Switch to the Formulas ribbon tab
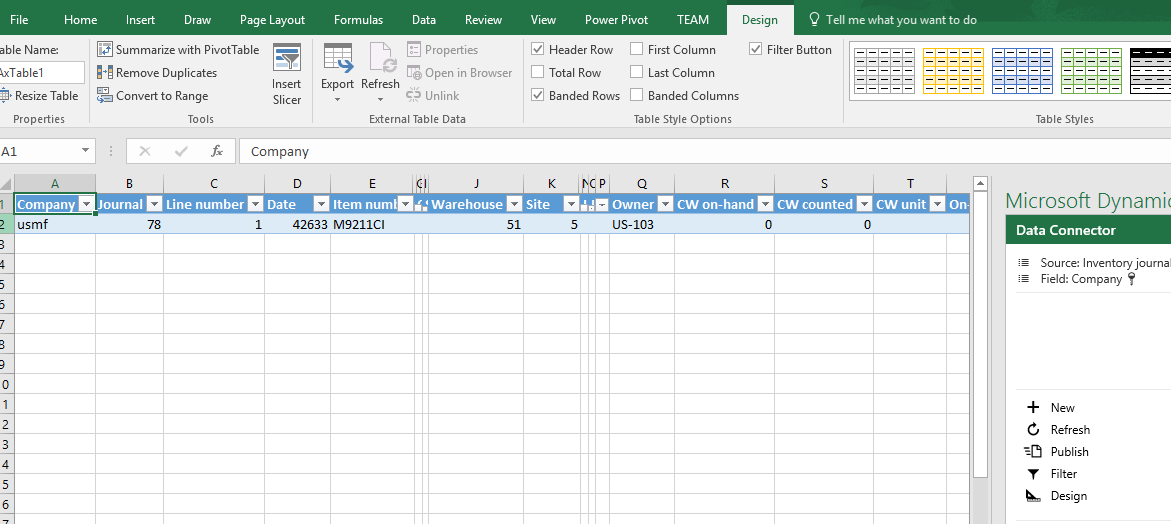 [x=358, y=20]
